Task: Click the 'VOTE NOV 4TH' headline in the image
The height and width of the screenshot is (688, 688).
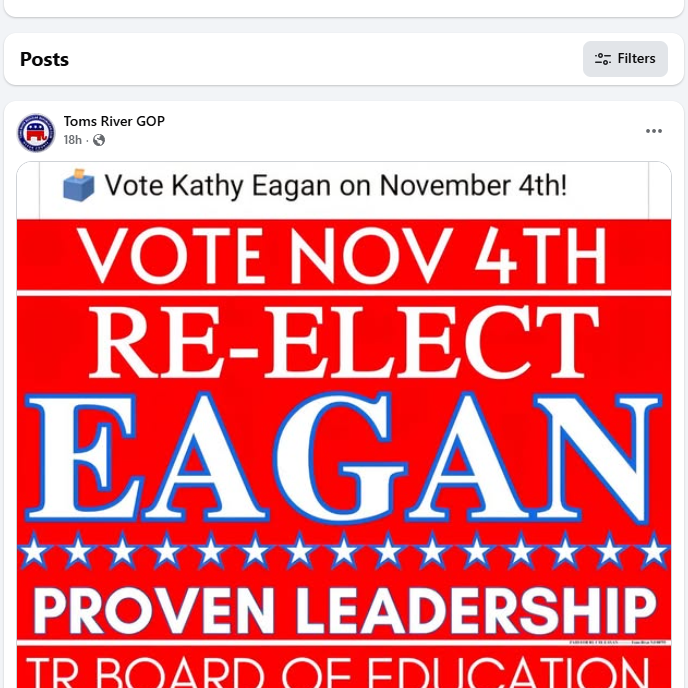Action: click(343, 258)
